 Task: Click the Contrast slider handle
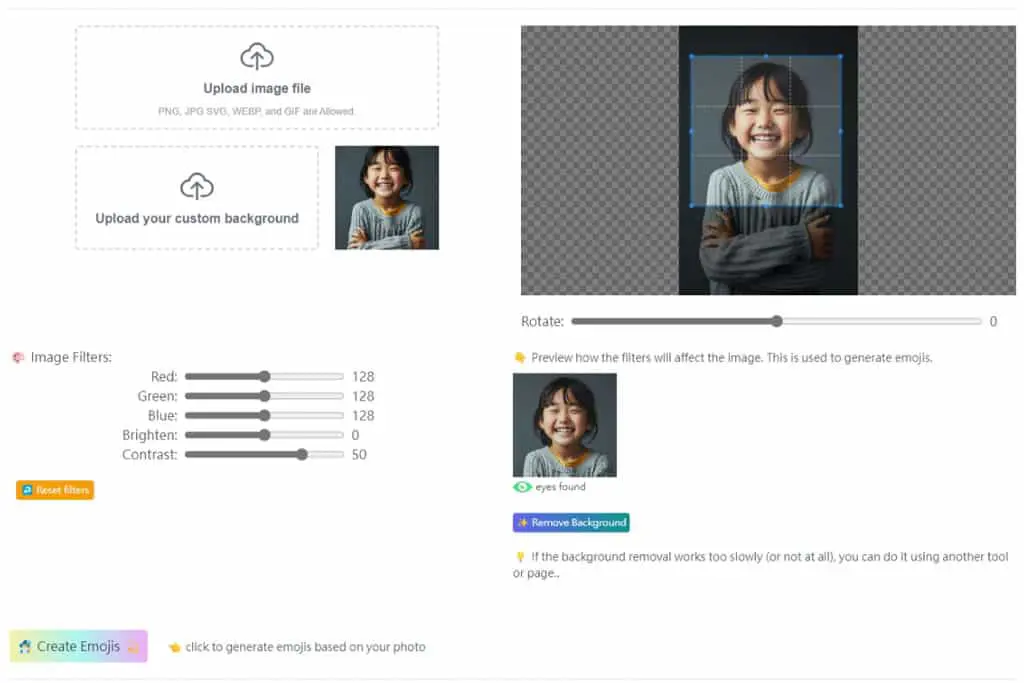(302, 454)
